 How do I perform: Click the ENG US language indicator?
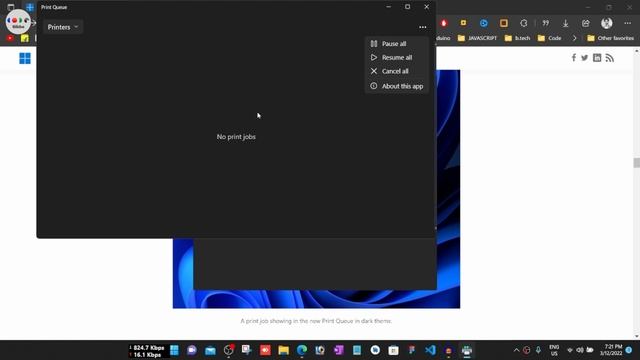click(554, 350)
